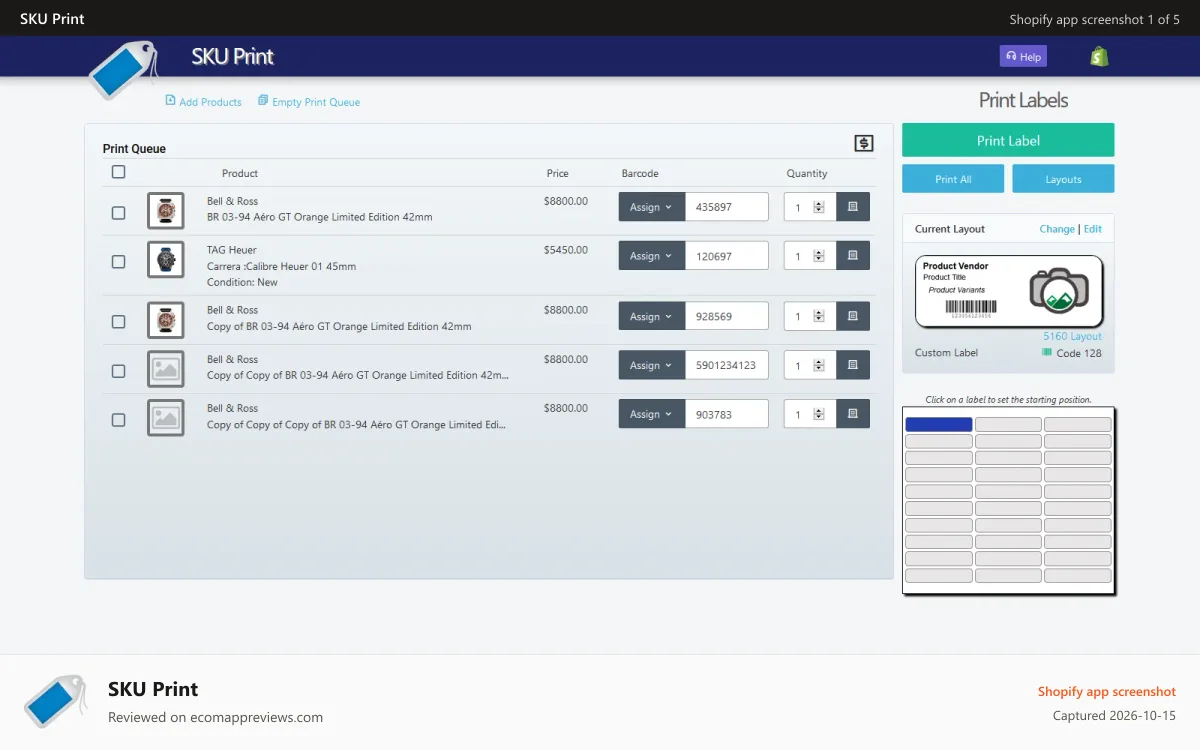Check the TAG Heuer Carrera row
The image size is (1200, 750).
[x=118, y=262]
